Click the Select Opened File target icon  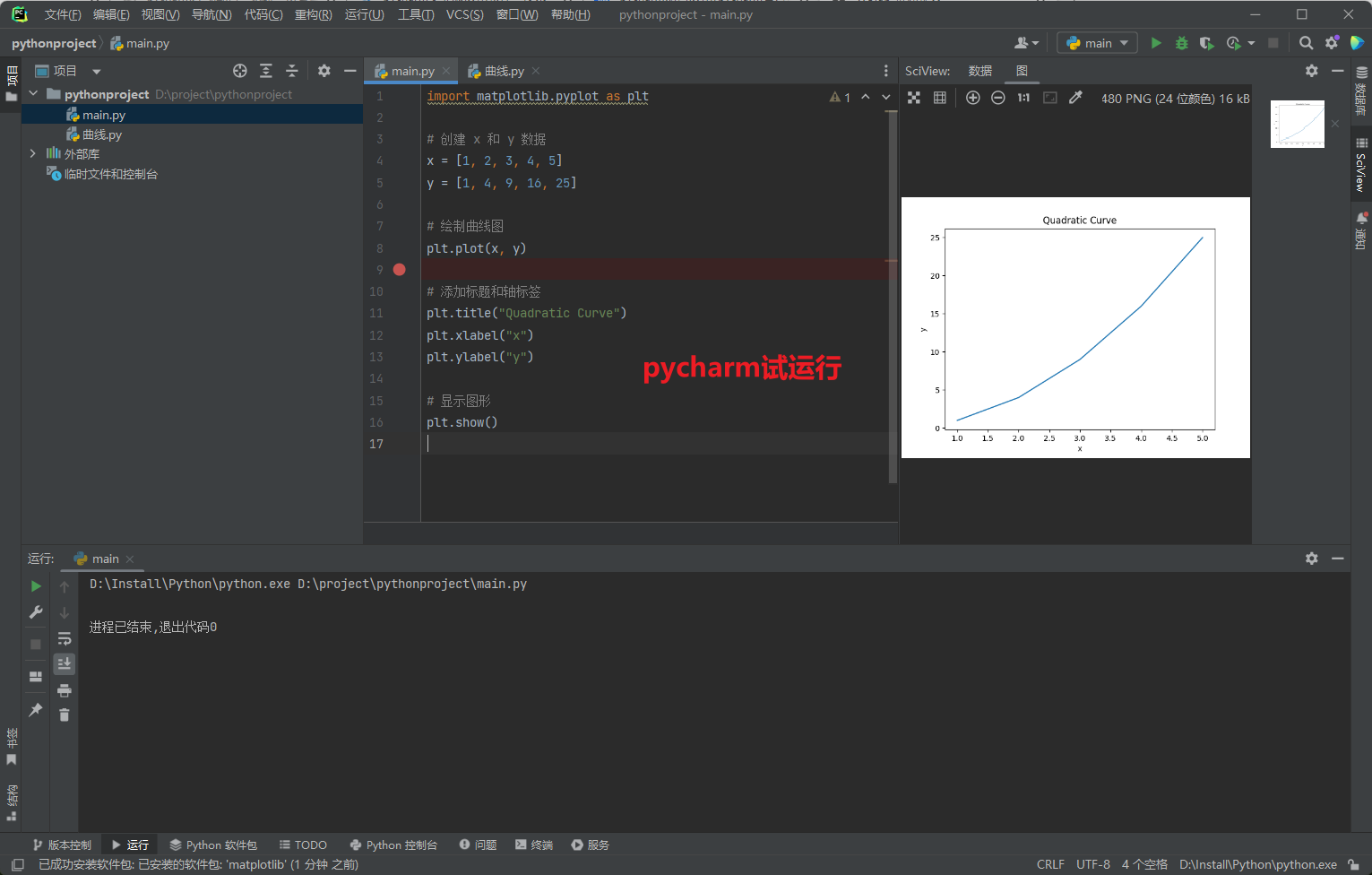coord(240,71)
